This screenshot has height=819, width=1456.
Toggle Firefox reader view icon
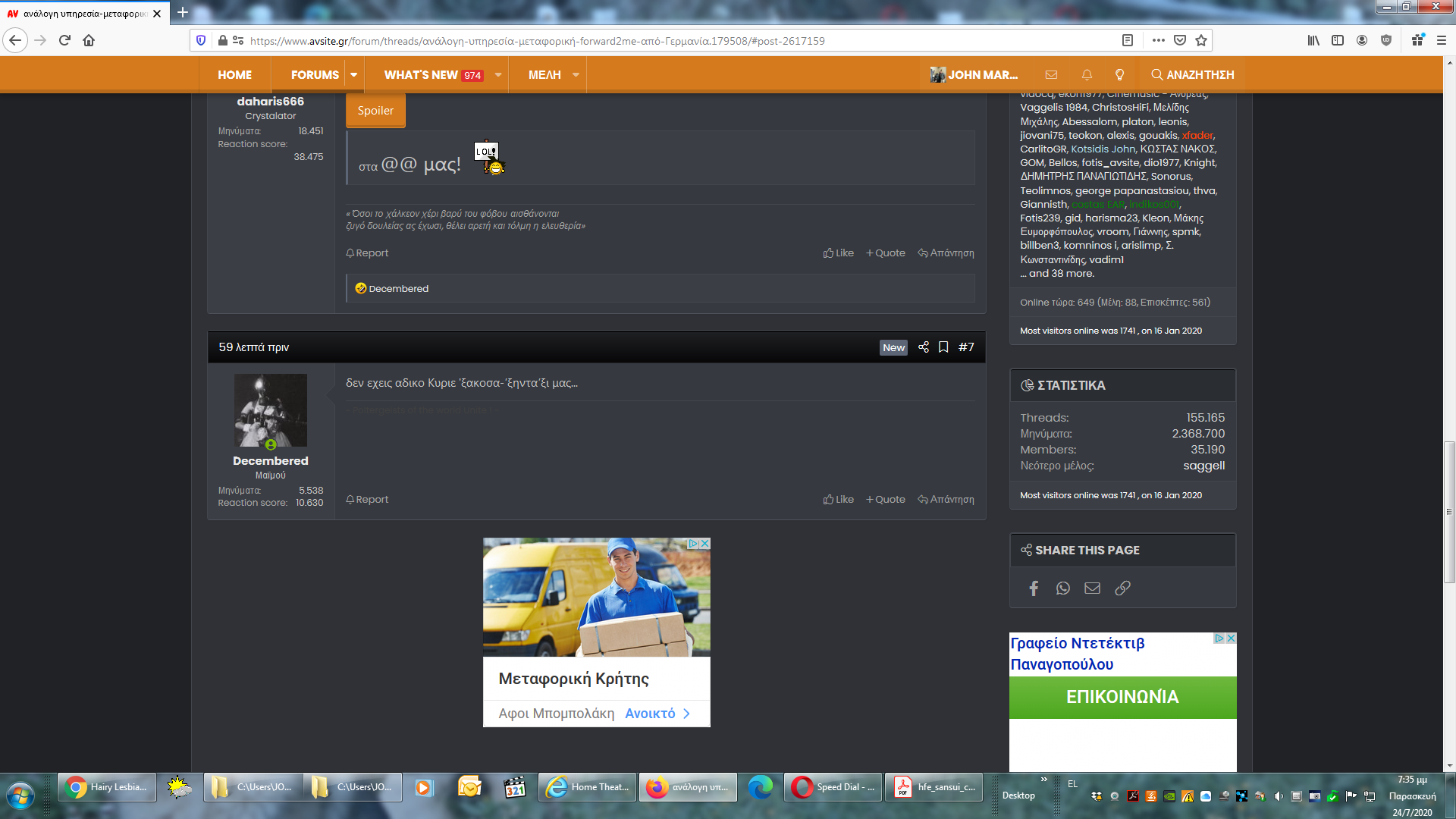[1128, 40]
